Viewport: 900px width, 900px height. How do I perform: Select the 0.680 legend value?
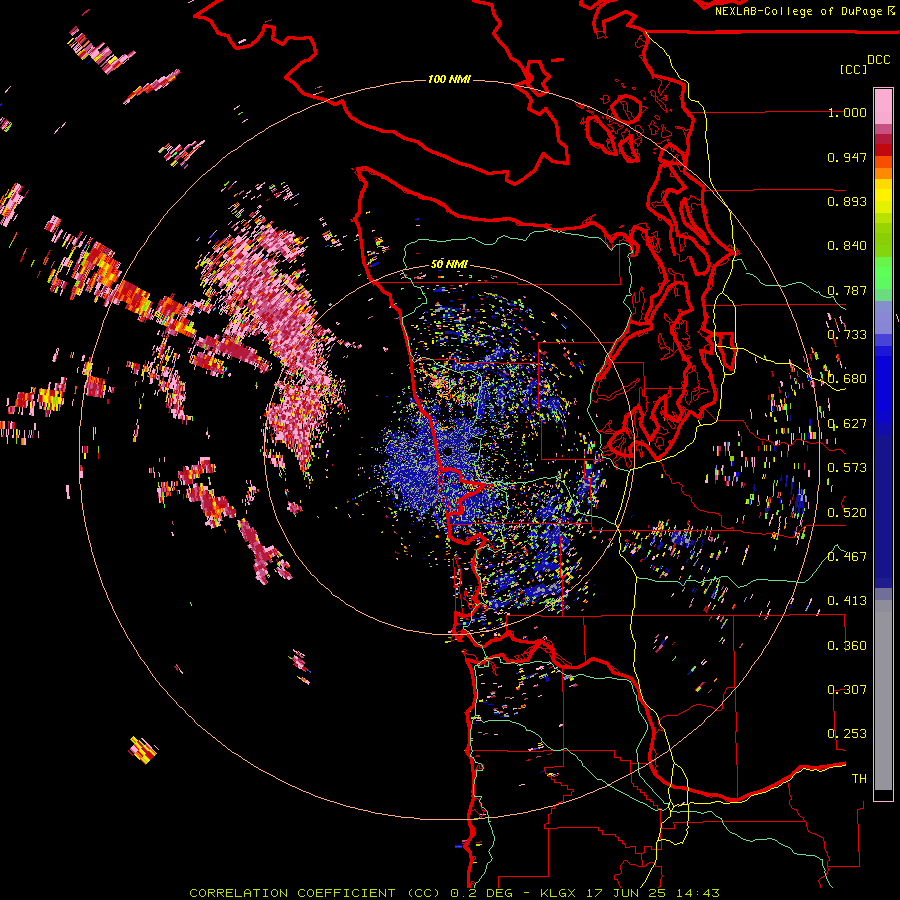(847, 379)
